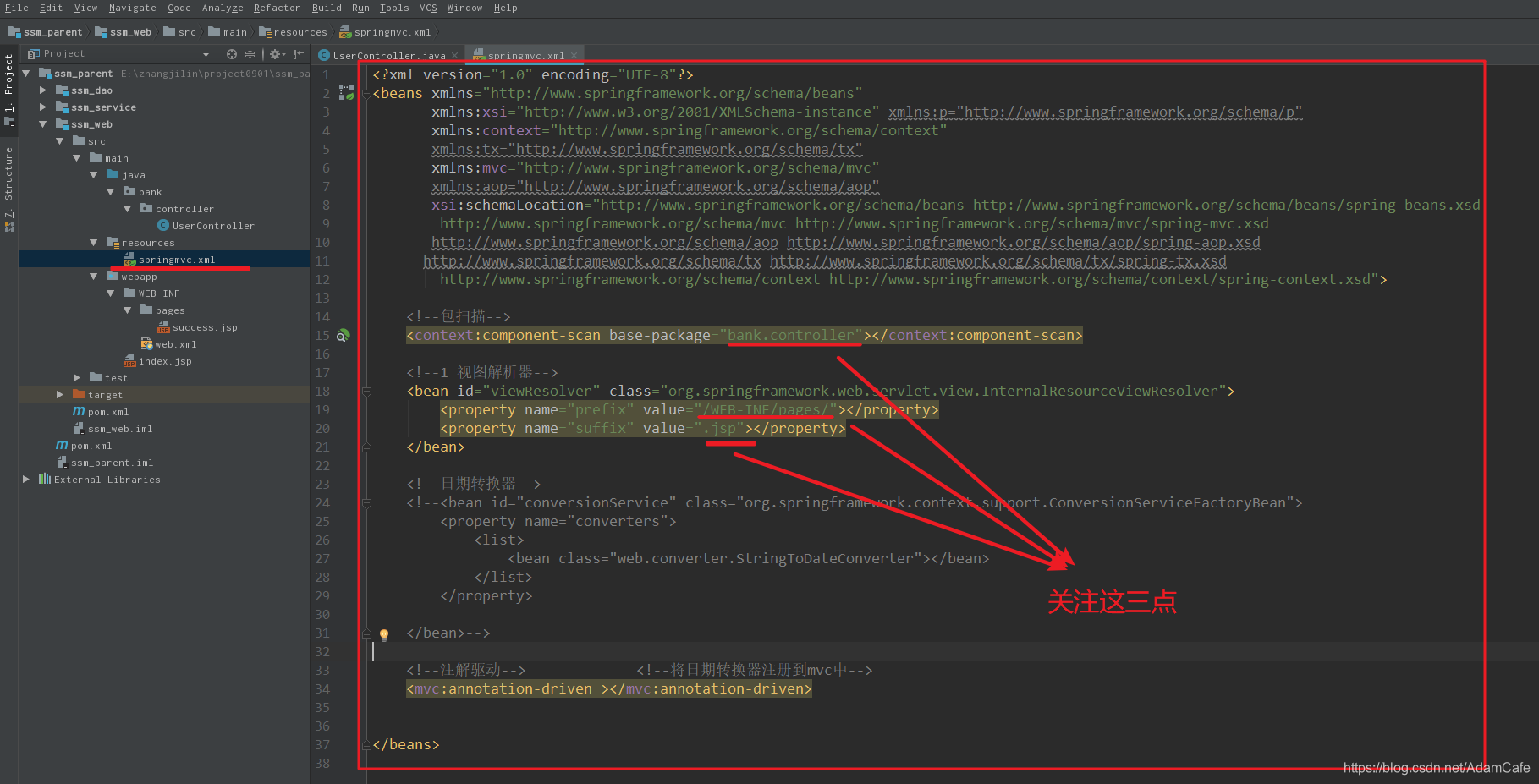Click resources in the breadcrumb bar
1539x784 pixels.
coord(293,32)
